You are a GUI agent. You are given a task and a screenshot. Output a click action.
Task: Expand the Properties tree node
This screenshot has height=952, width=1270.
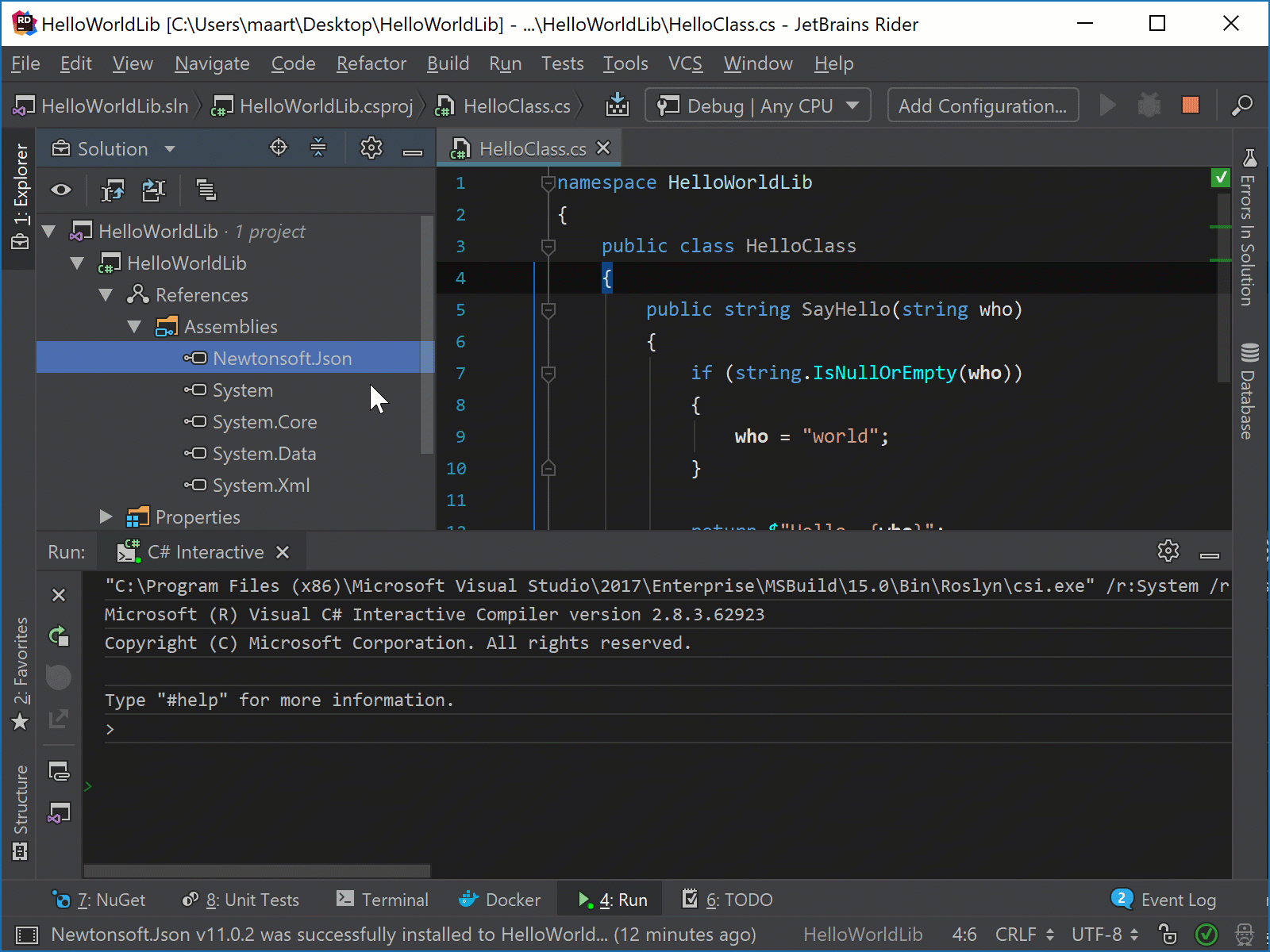106,517
